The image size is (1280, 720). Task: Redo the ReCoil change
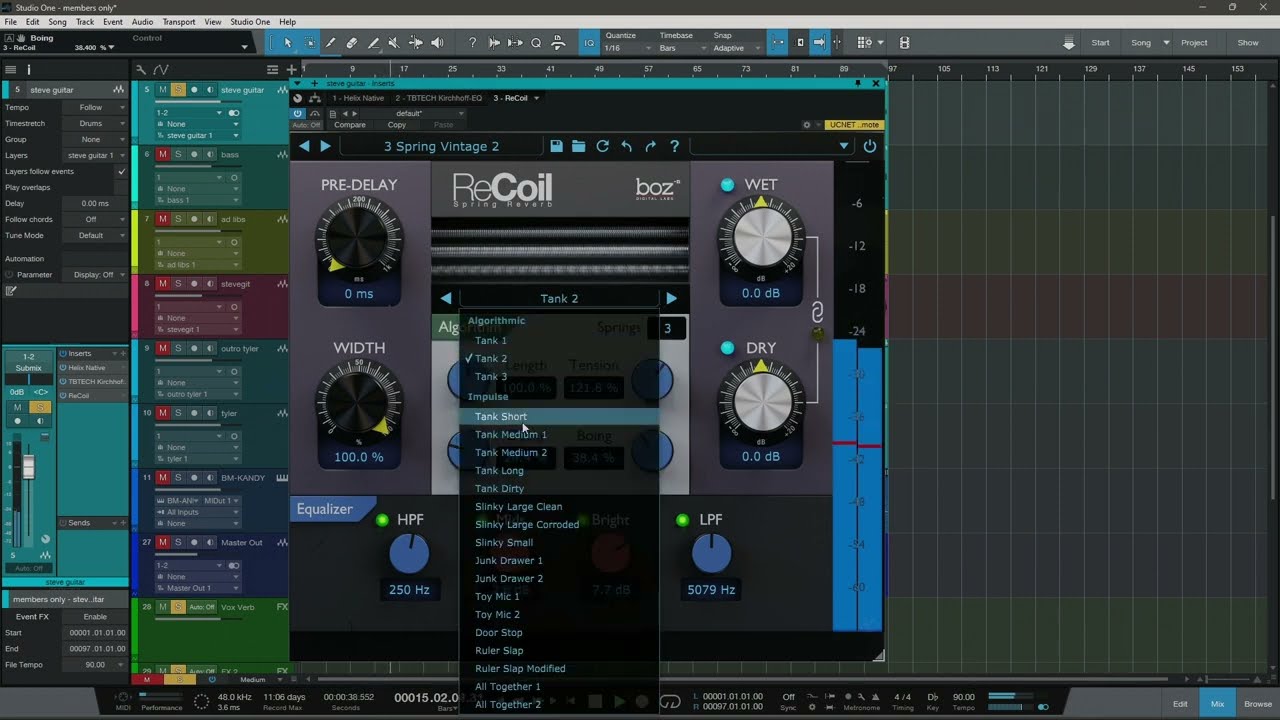point(651,146)
